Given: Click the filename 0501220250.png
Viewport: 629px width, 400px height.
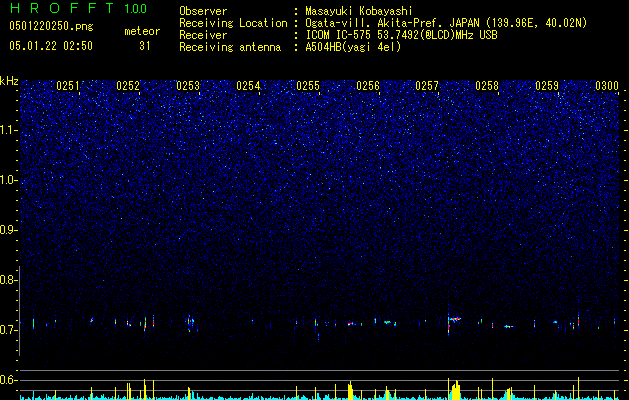Looking at the screenshot, I should coord(51,27).
